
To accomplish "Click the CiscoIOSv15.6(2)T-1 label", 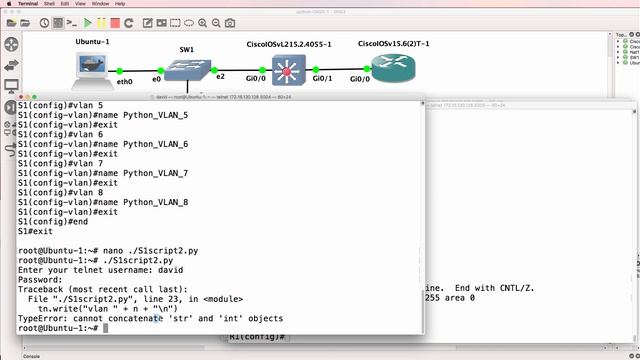I will tap(393, 44).
